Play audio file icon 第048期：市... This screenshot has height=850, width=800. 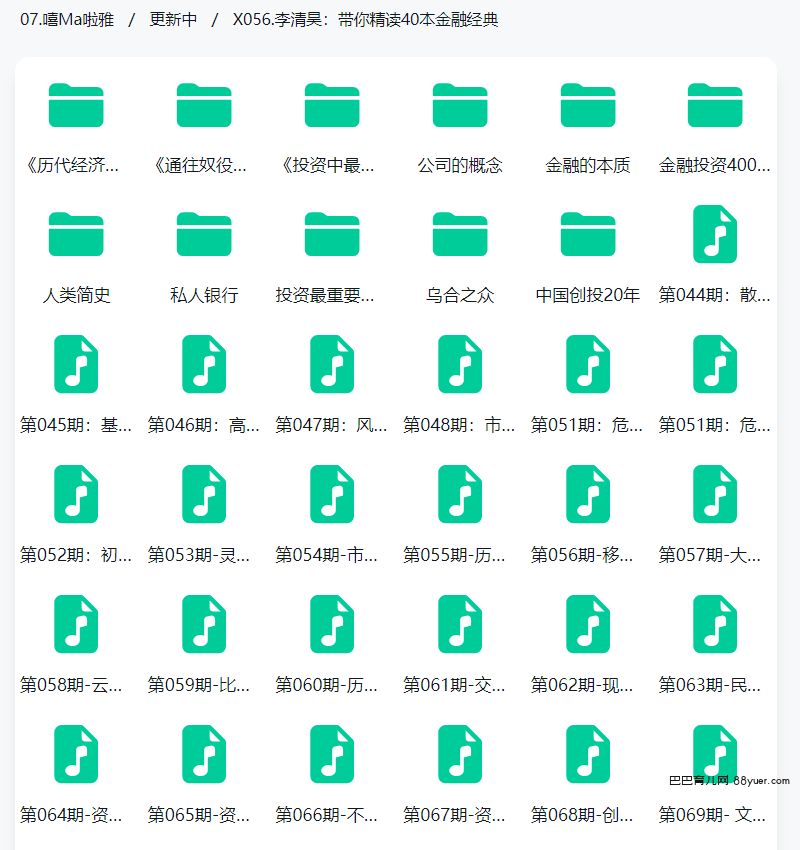tap(460, 364)
